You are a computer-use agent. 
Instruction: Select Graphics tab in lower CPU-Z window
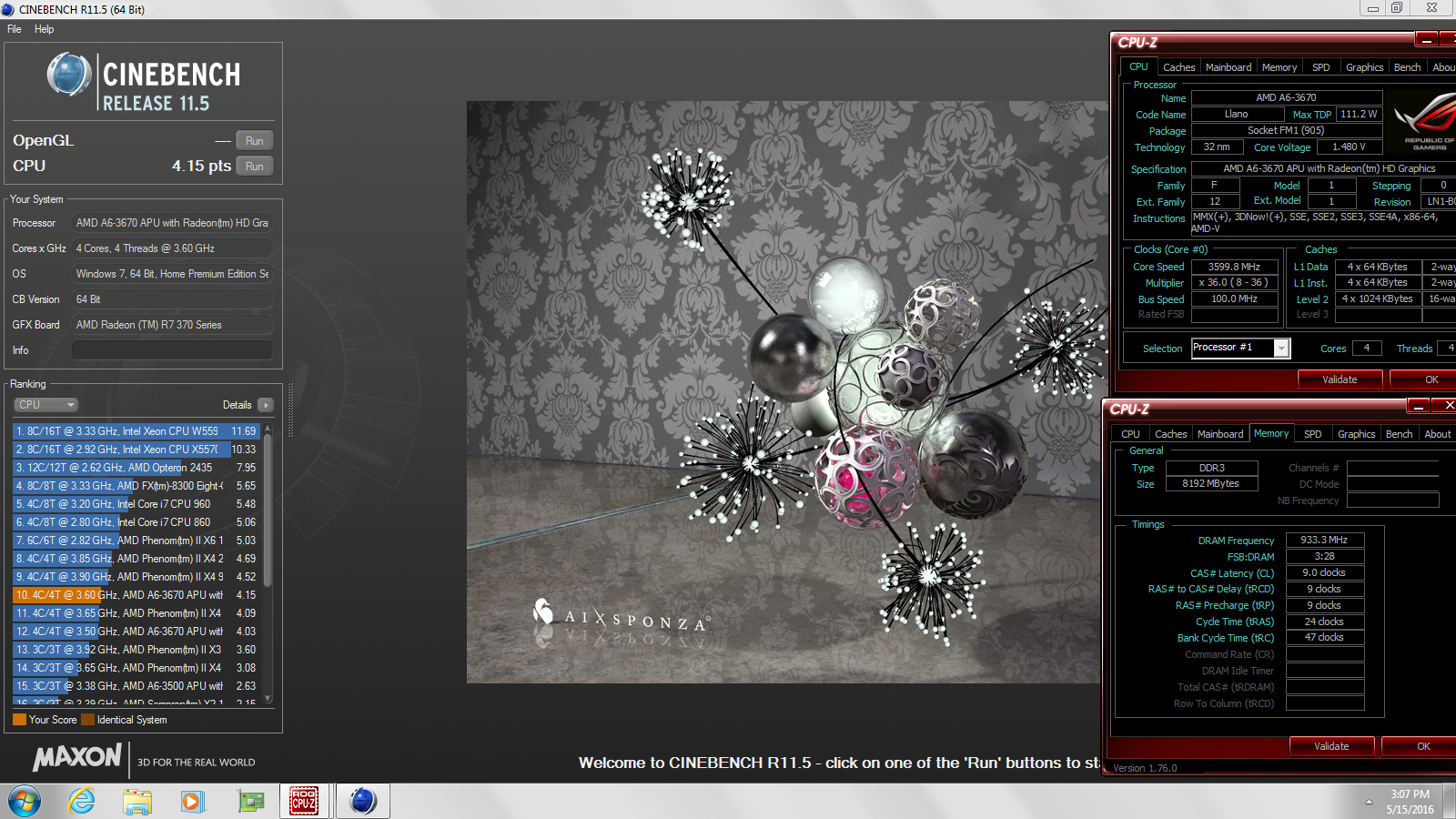[x=1356, y=434]
